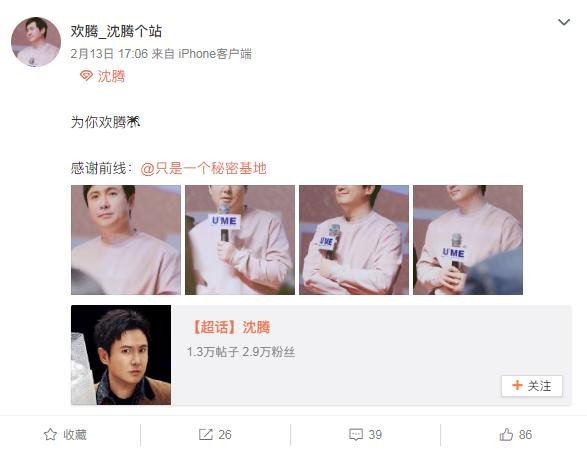Like the post with thumbs-up icon

506,435
